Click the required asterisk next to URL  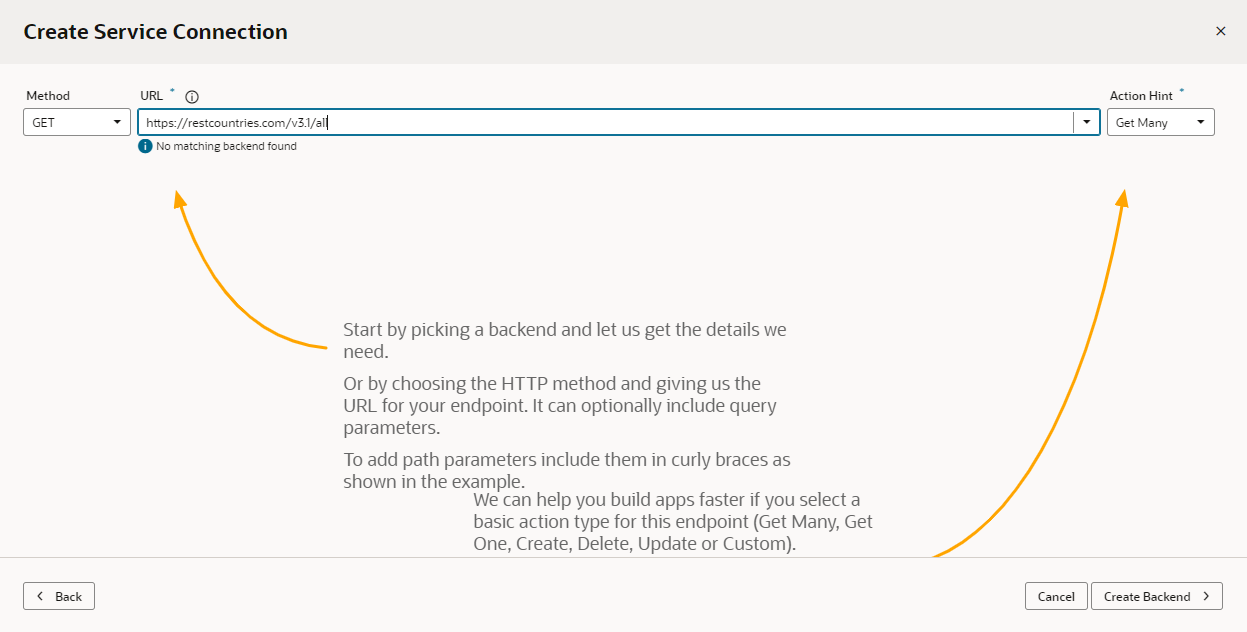coord(170,92)
